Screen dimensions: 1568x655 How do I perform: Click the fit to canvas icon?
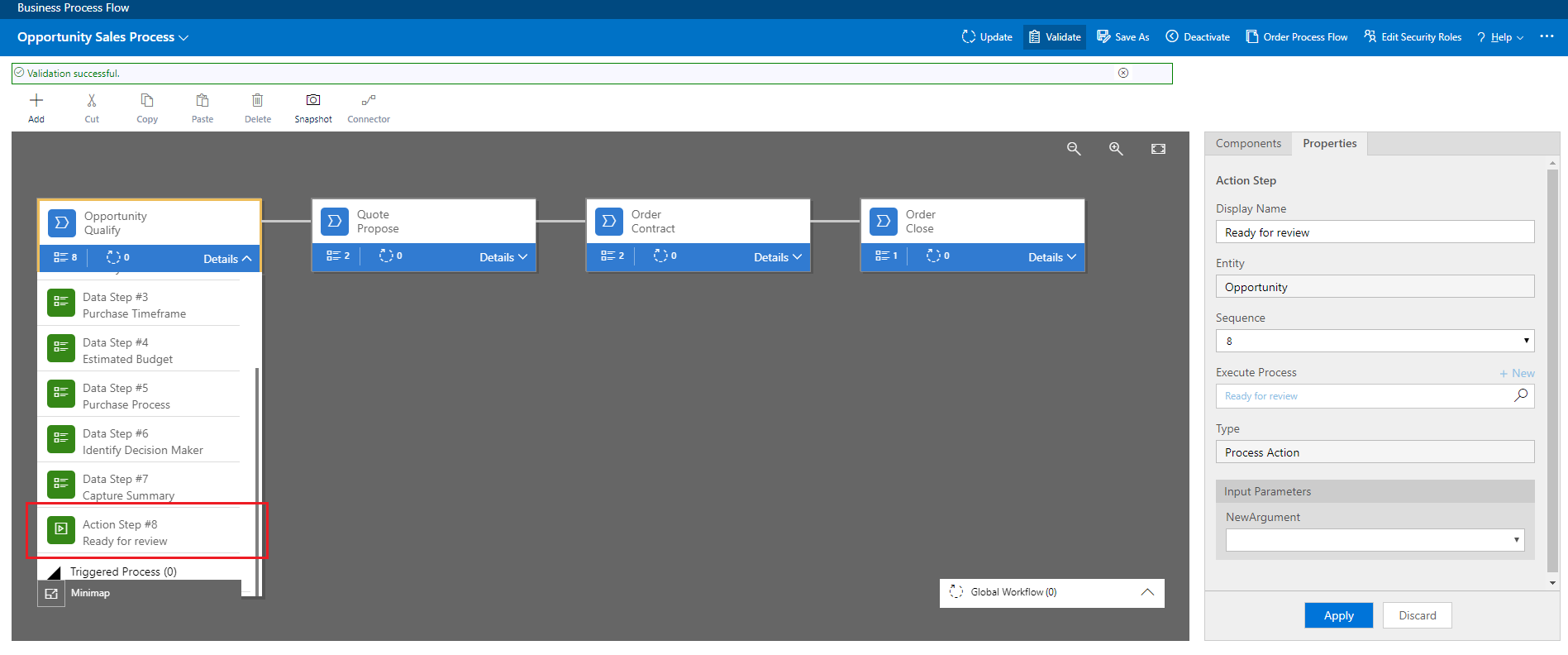point(1158,149)
